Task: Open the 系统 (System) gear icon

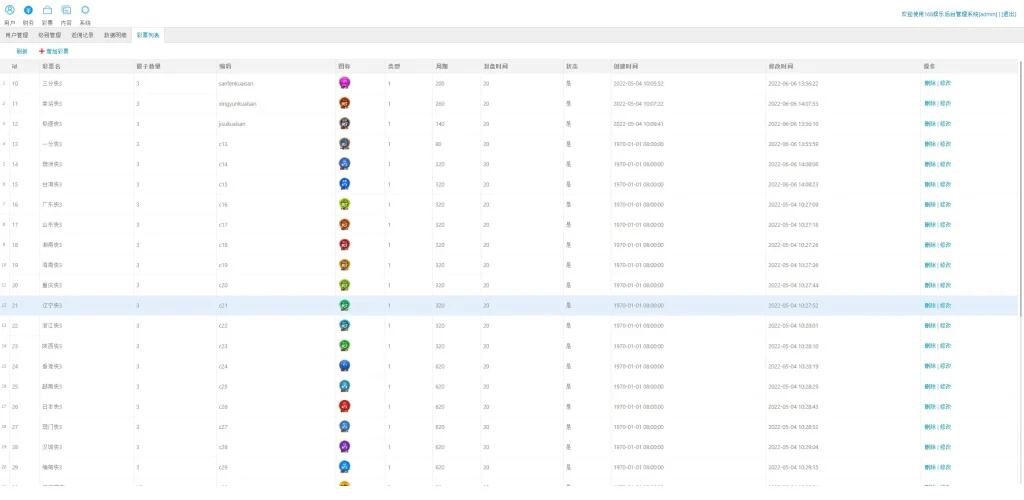Action: point(85,10)
